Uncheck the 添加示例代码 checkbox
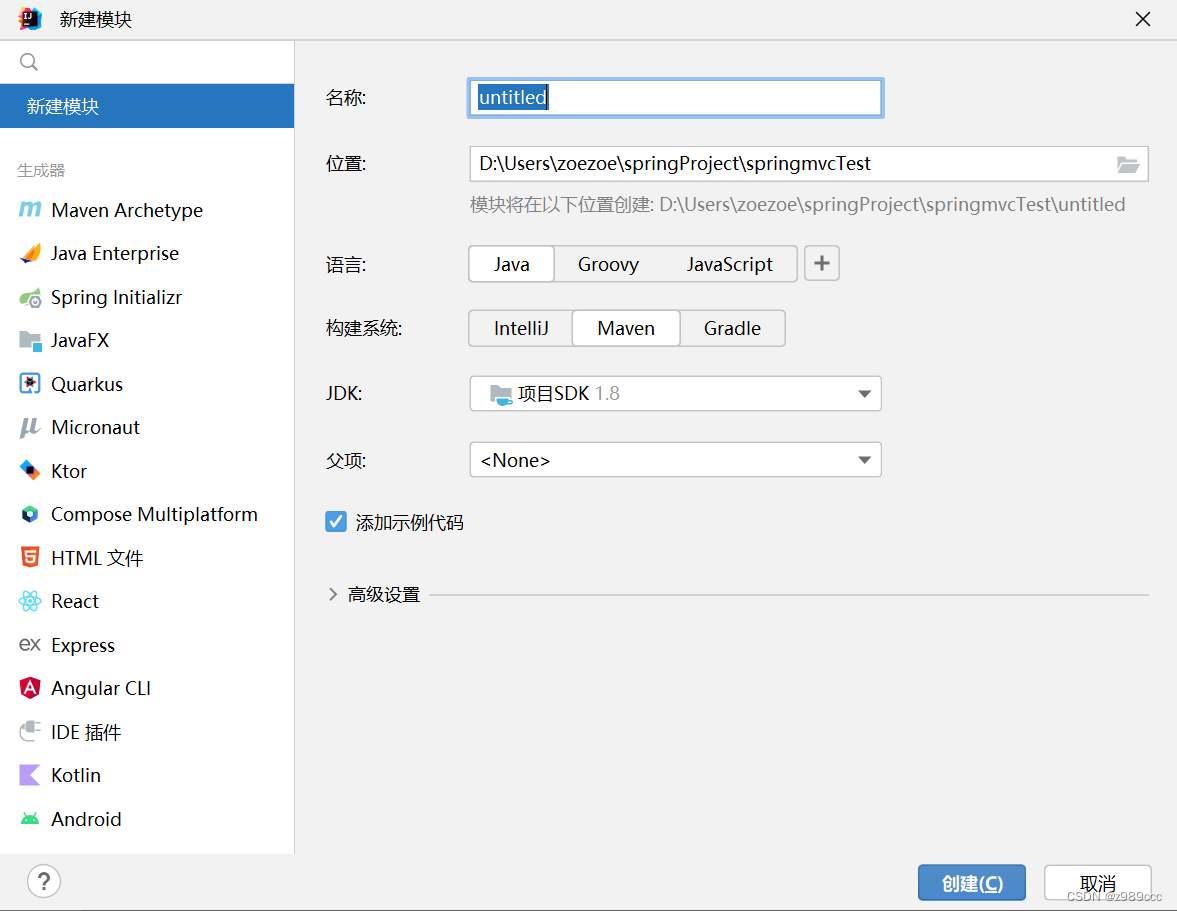This screenshot has width=1177, height=911. (336, 521)
